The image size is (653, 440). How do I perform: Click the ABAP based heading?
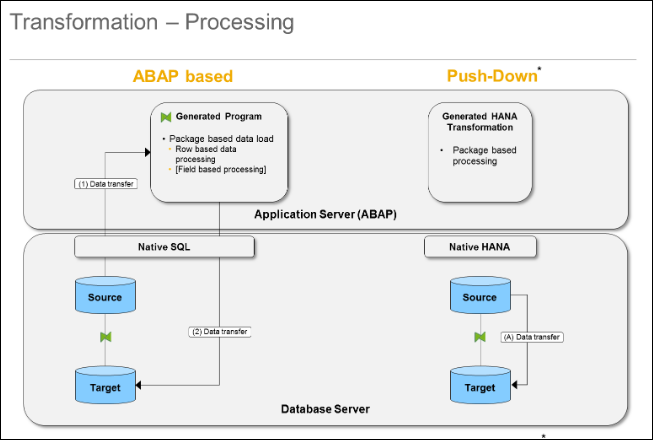point(182,76)
